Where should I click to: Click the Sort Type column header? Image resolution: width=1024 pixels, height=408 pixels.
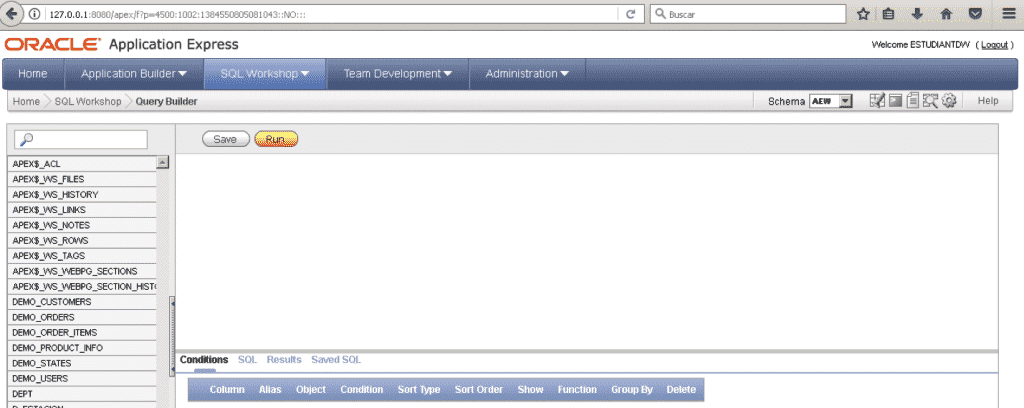point(419,390)
